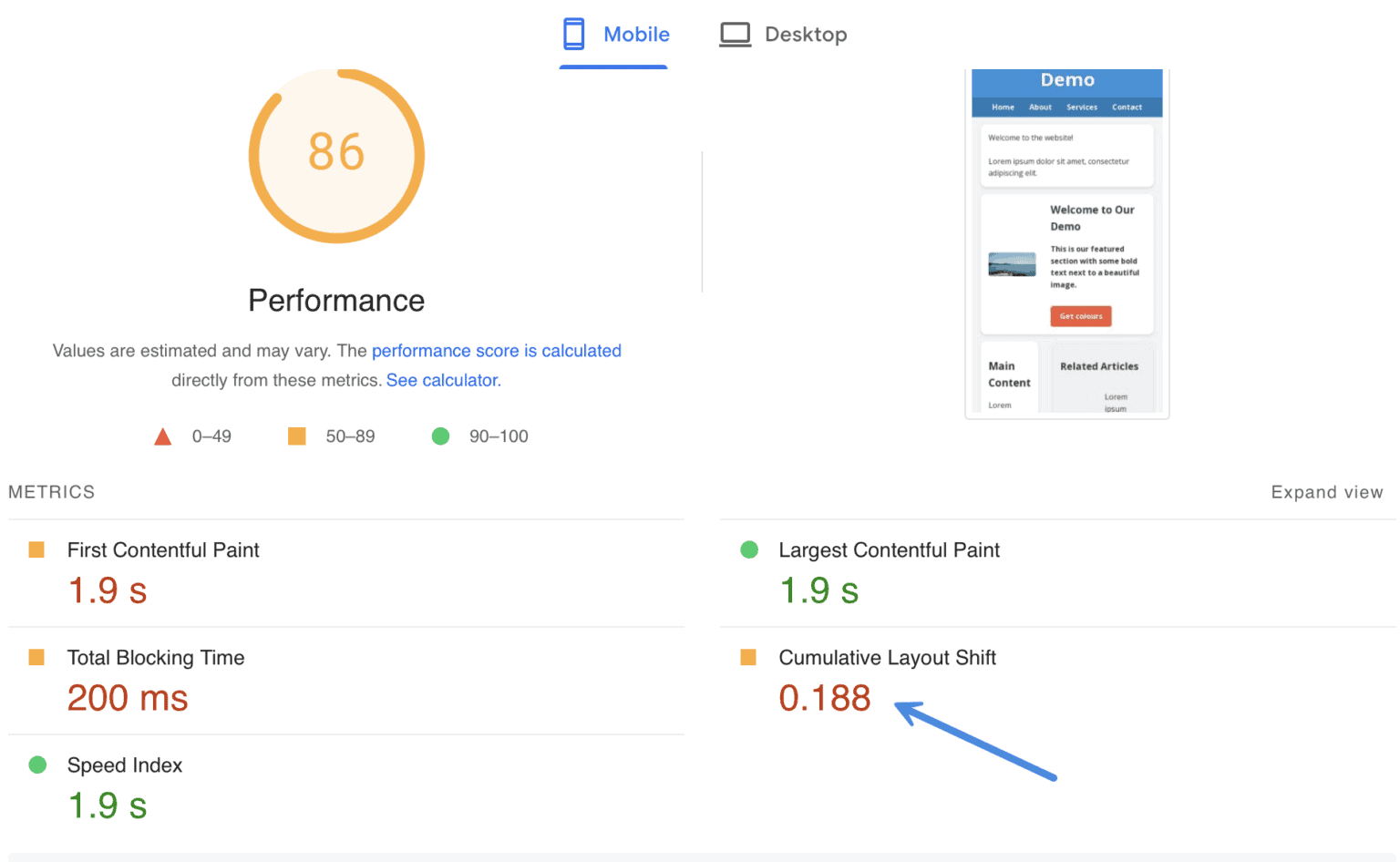Click the mobile phone icon
Screen dimensions: 1400x862
pyautogui.click(x=573, y=33)
